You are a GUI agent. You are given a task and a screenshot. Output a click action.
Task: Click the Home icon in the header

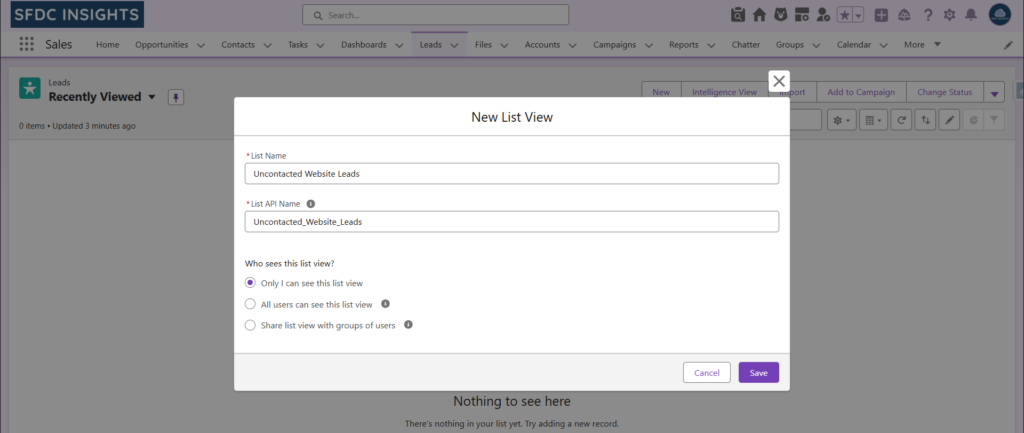pos(760,15)
